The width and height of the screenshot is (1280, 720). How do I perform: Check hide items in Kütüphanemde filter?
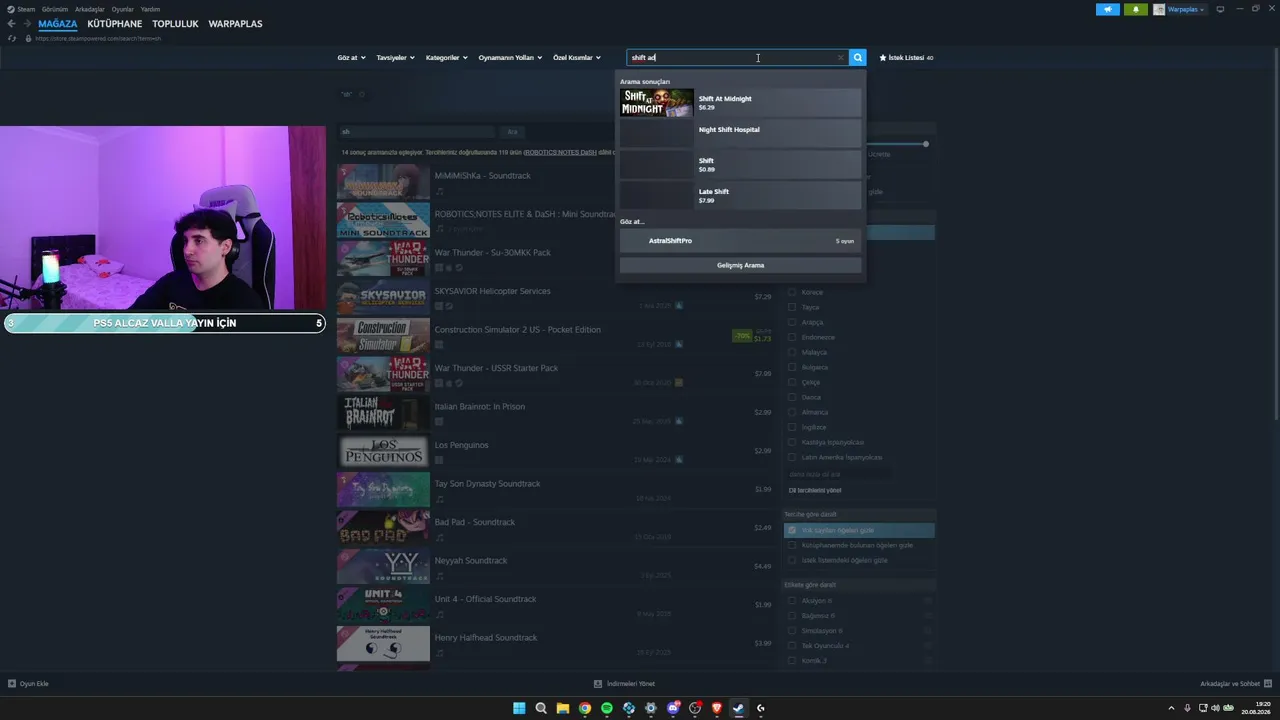point(792,545)
